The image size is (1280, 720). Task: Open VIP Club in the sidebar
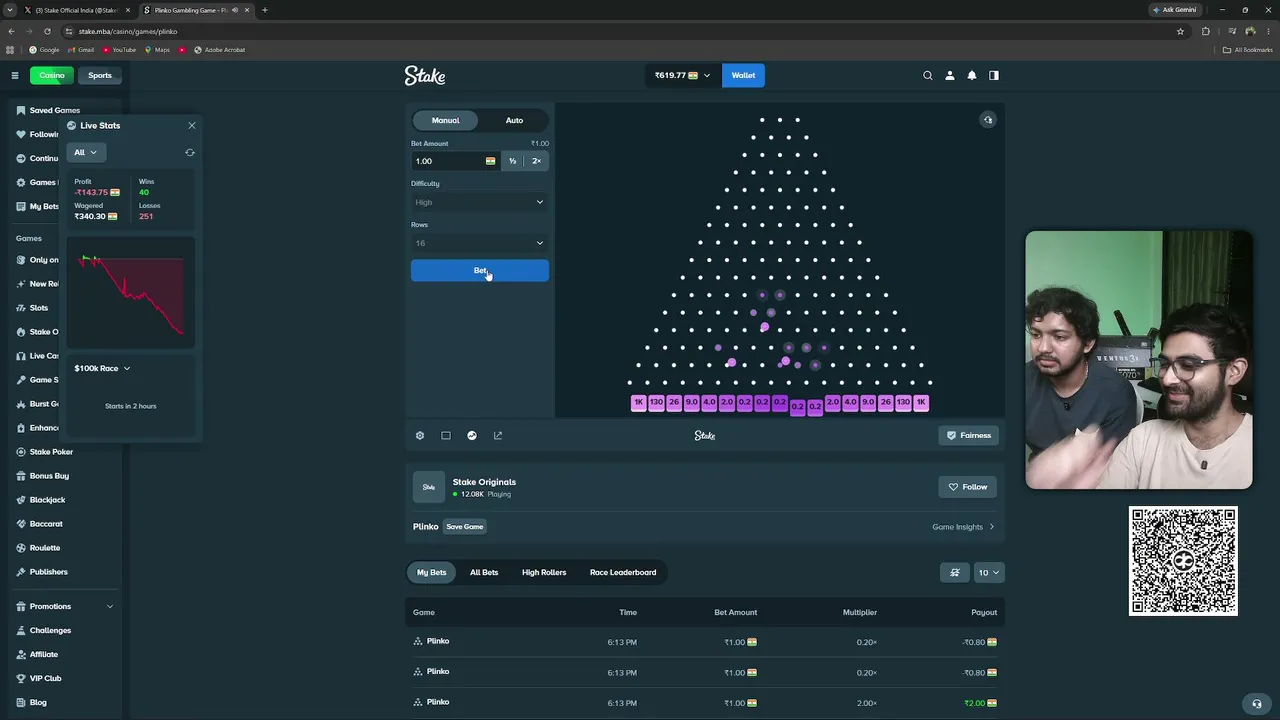[45, 678]
